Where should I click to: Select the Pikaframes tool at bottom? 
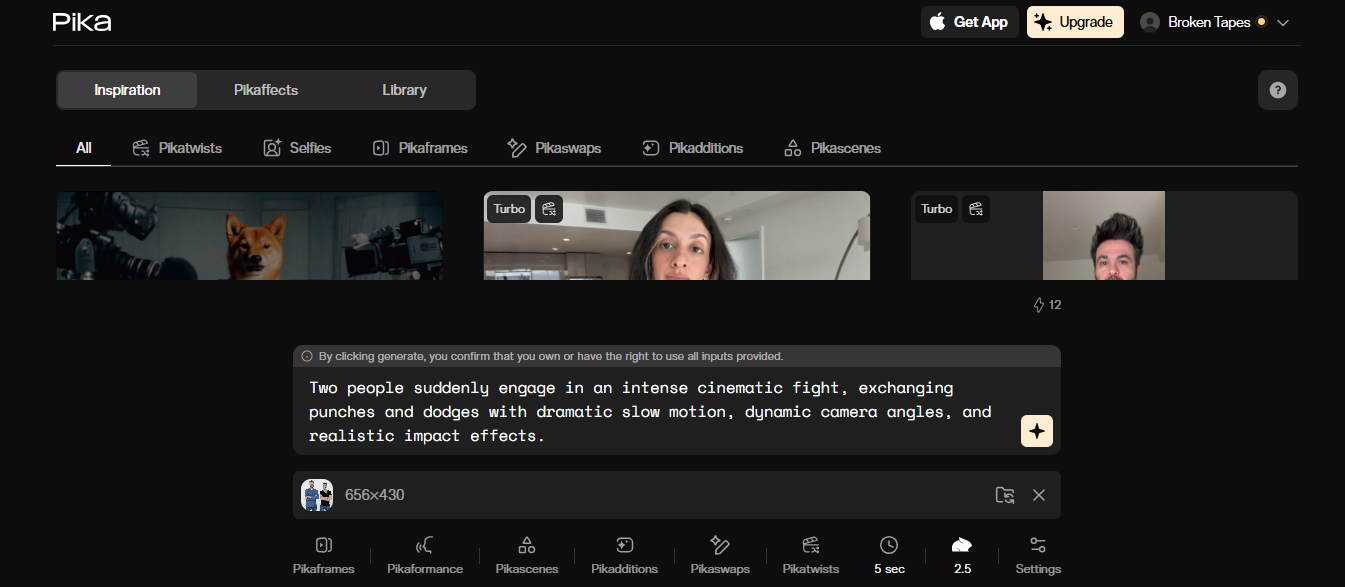[x=323, y=556]
